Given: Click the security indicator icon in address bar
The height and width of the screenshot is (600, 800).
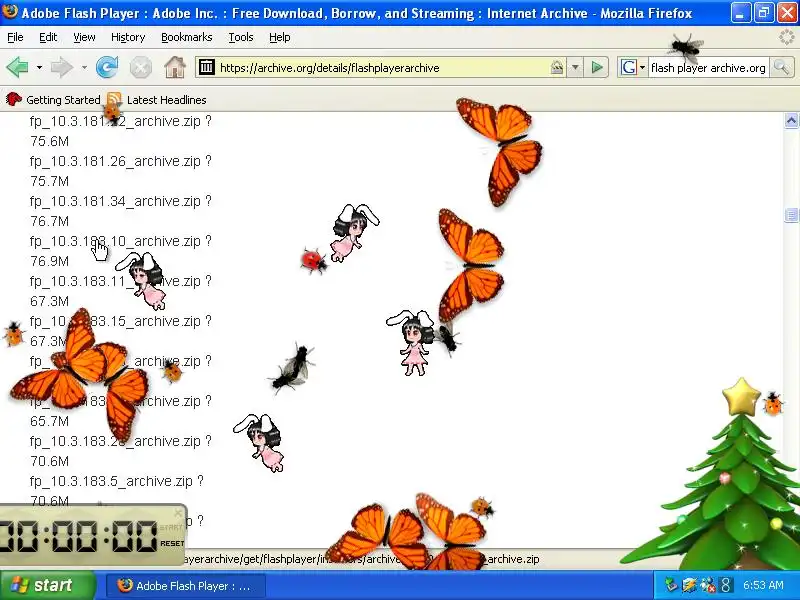Looking at the screenshot, I should (x=557, y=67).
